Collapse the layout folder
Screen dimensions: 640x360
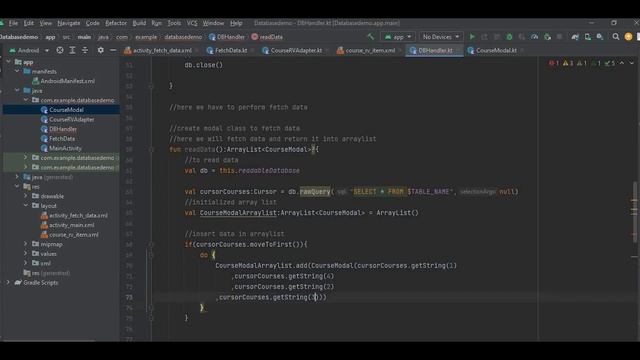point(26,206)
